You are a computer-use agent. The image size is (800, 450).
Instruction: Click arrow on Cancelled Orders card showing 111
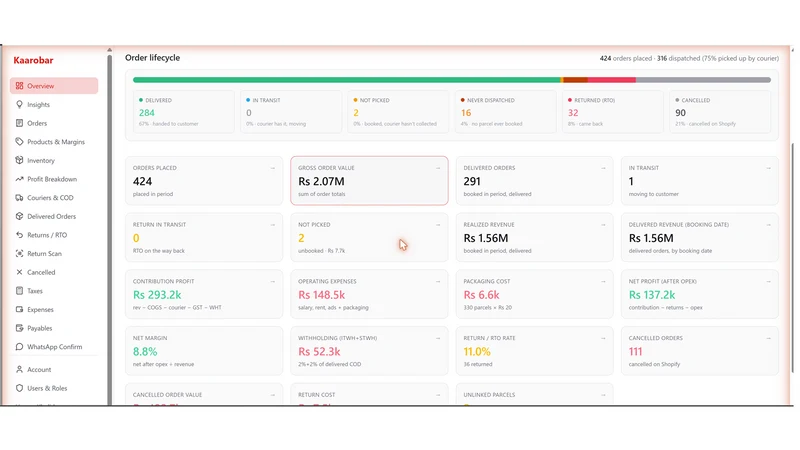pos(768,338)
